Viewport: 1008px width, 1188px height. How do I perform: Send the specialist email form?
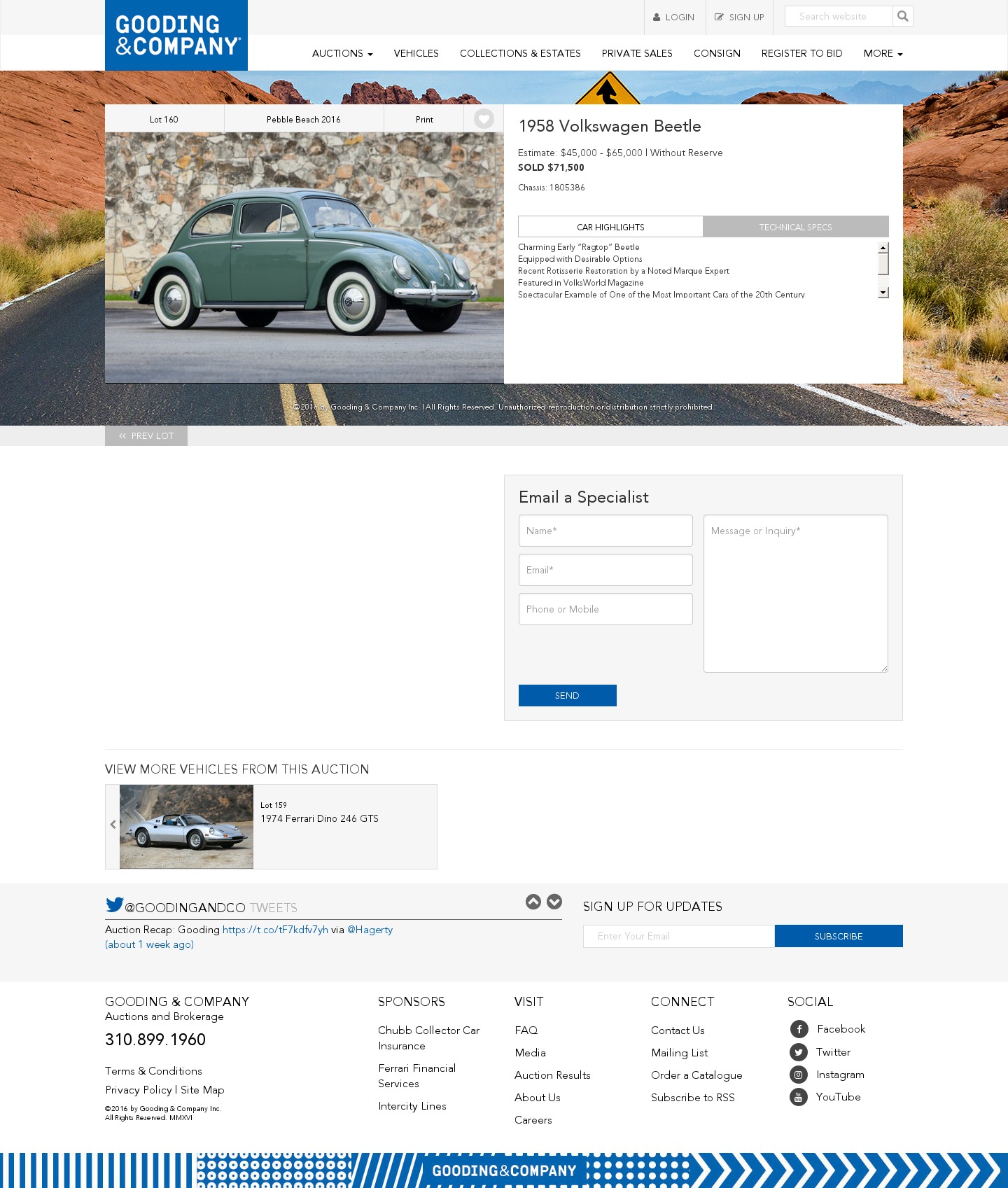pyautogui.click(x=568, y=695)
